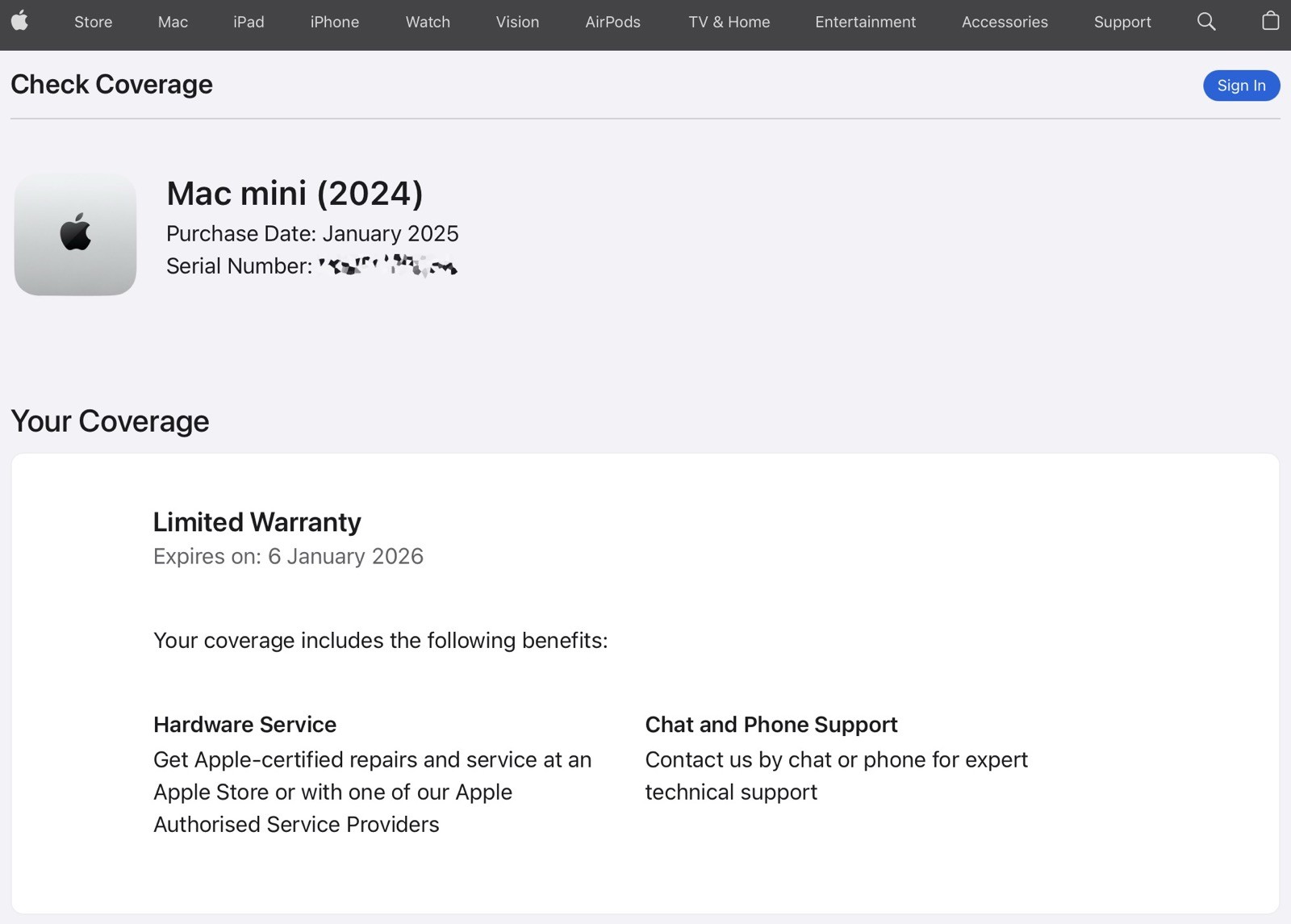Open the Support menu item
1291x924 pixels.
point(1122,22)
